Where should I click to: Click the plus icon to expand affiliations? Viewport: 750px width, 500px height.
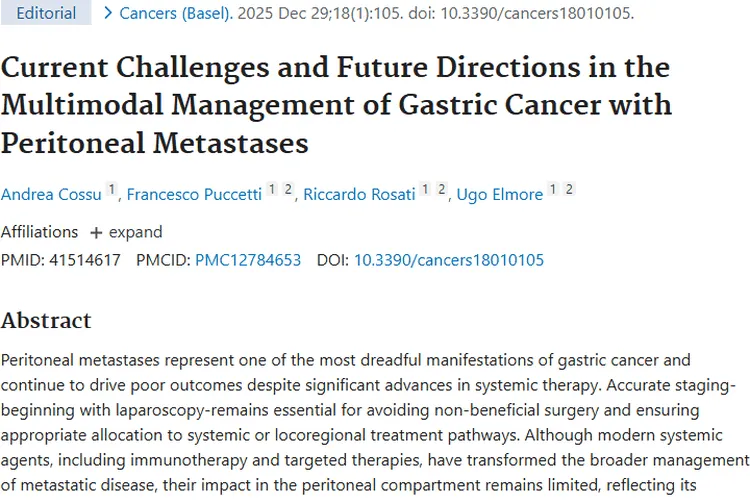tap(96, 233)
